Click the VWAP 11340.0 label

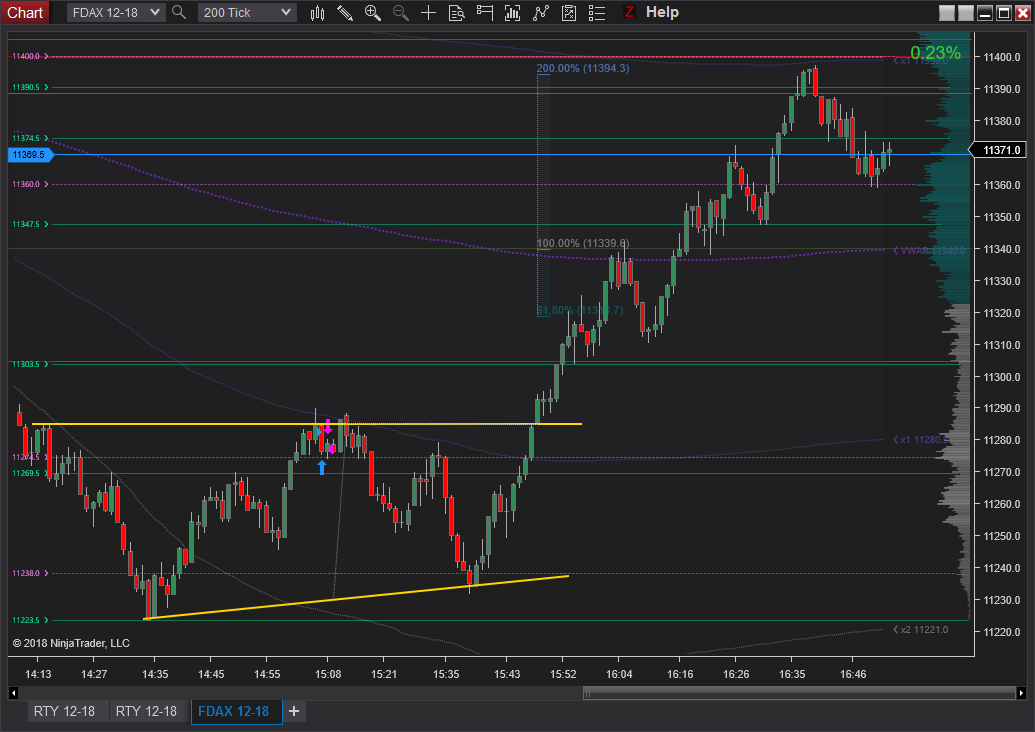(929, 251)
